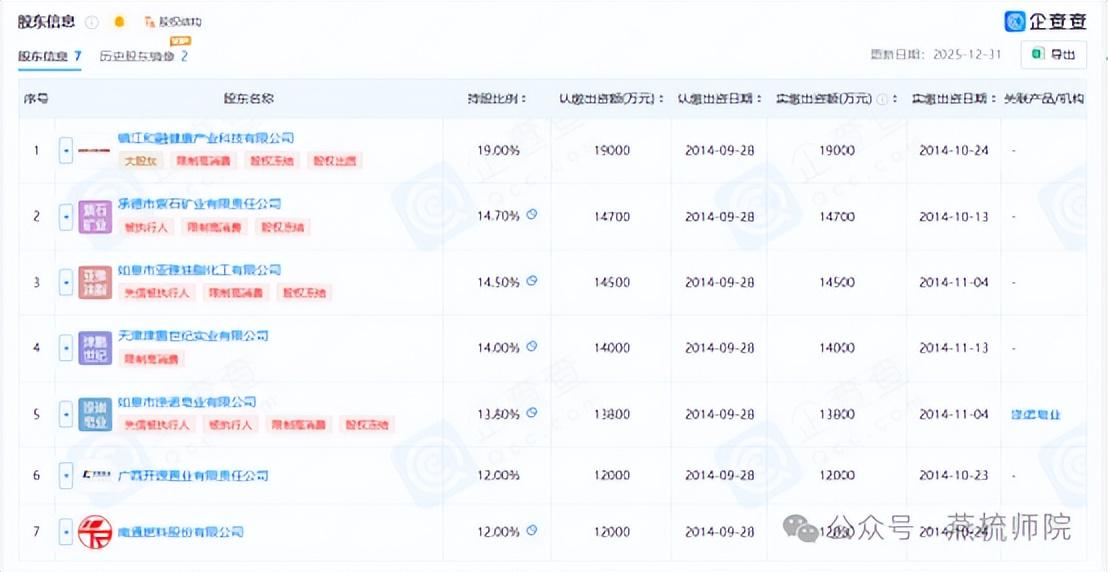Click the info icon beside 股东信息 title
Image resolution: width=1108 pixels, height=572 pixels.
pos(92,22)
